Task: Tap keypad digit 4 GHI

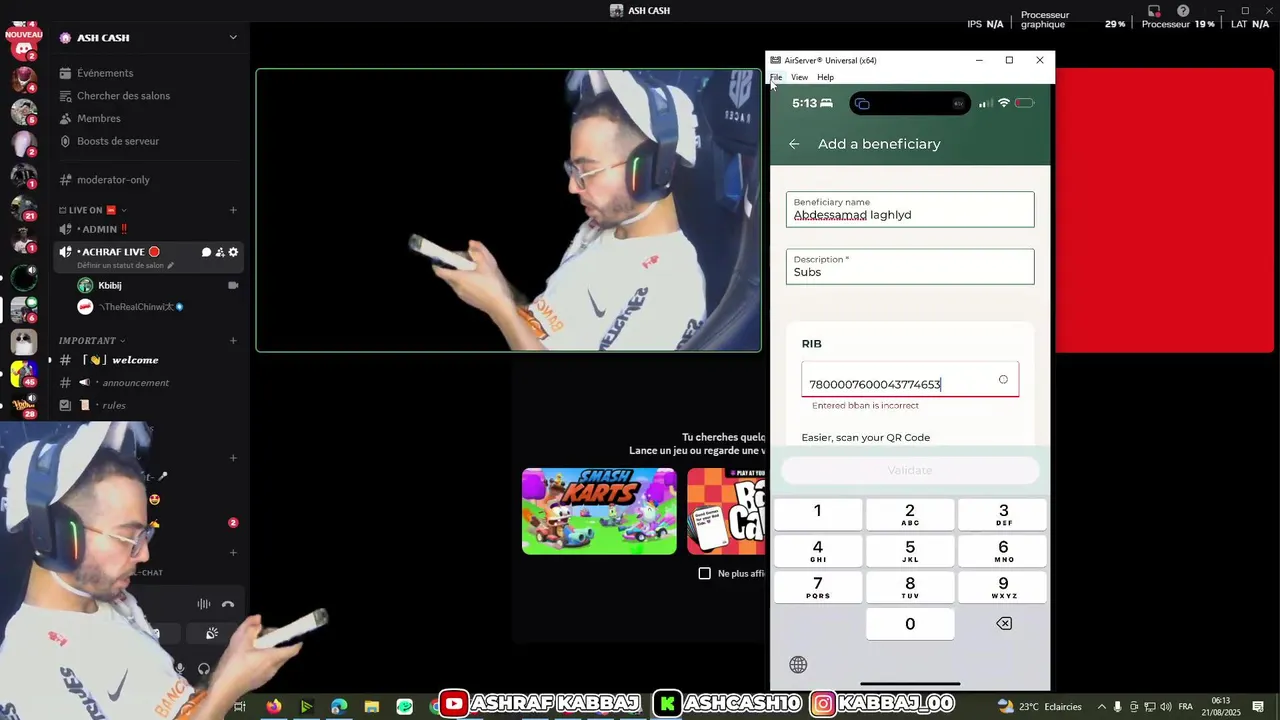Action: tap(817, 550)
